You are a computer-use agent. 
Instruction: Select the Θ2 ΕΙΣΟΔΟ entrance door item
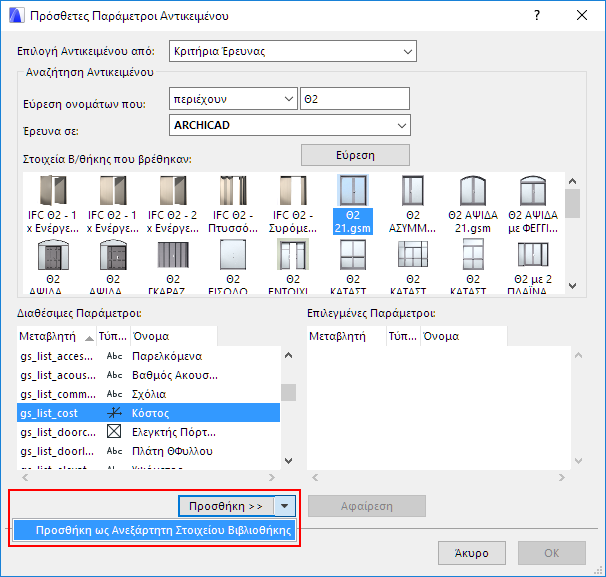click(x=233, y=267)
